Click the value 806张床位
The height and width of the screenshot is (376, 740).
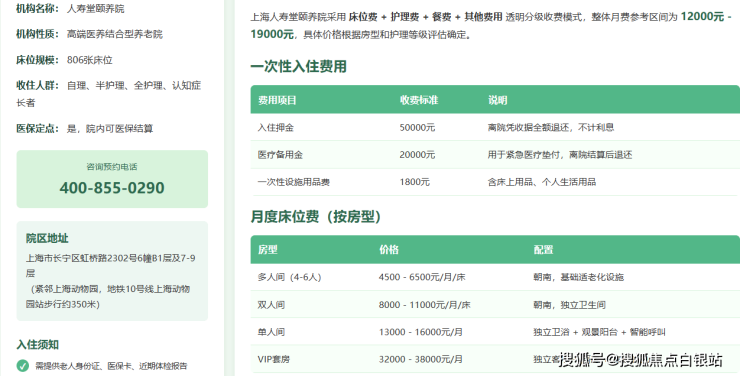90,60
